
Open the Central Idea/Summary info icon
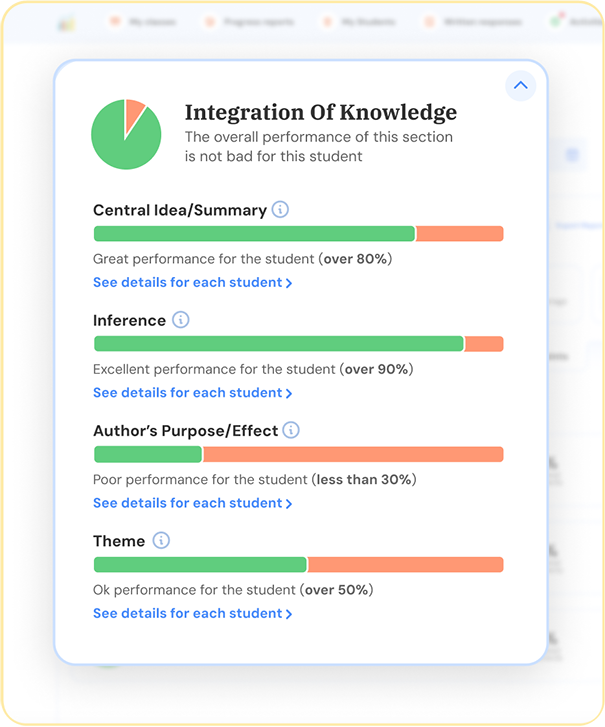pyautogui.click(x=280, y=210)
